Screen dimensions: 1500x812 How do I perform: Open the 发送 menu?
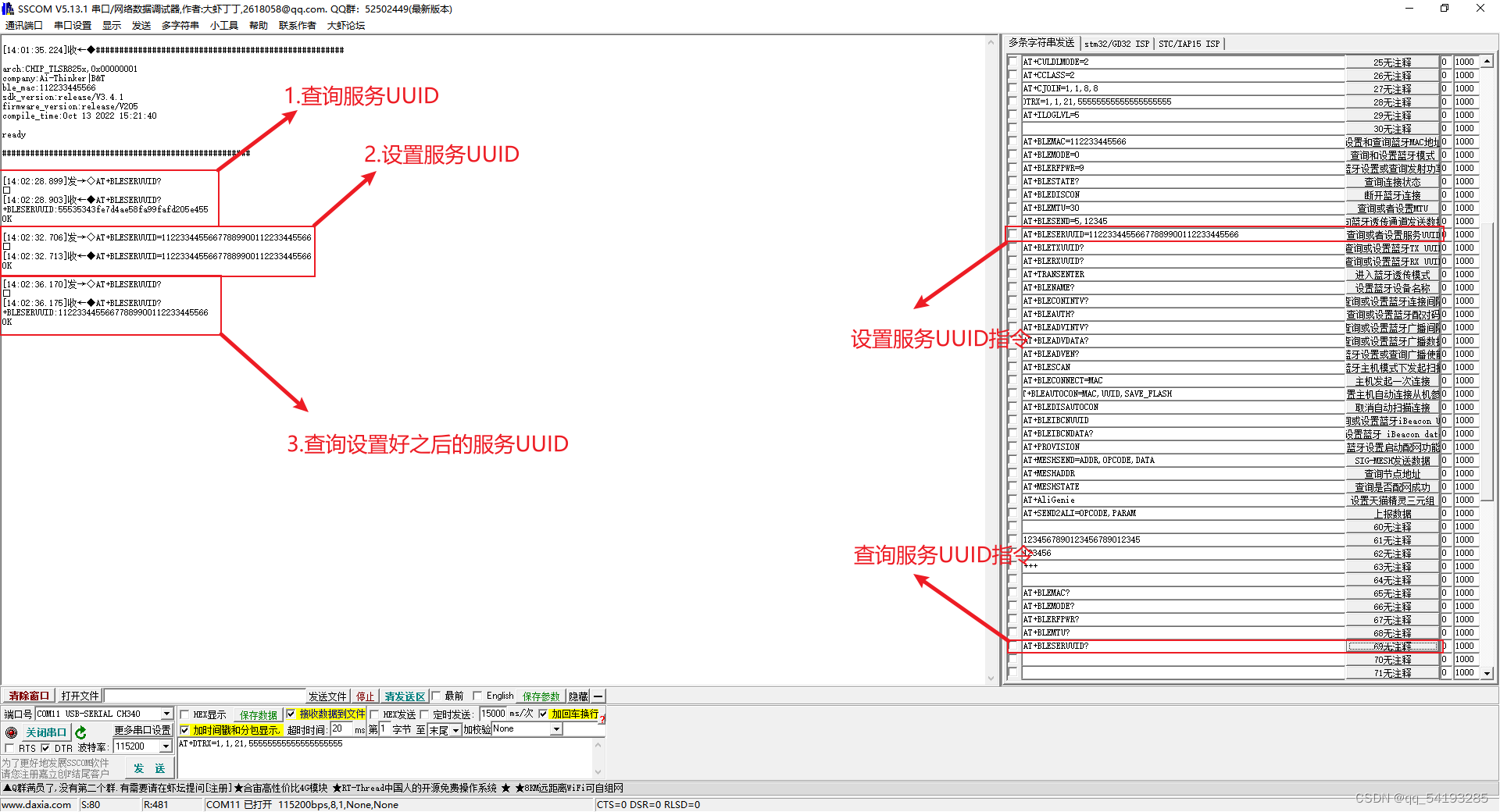coord(141,26)
